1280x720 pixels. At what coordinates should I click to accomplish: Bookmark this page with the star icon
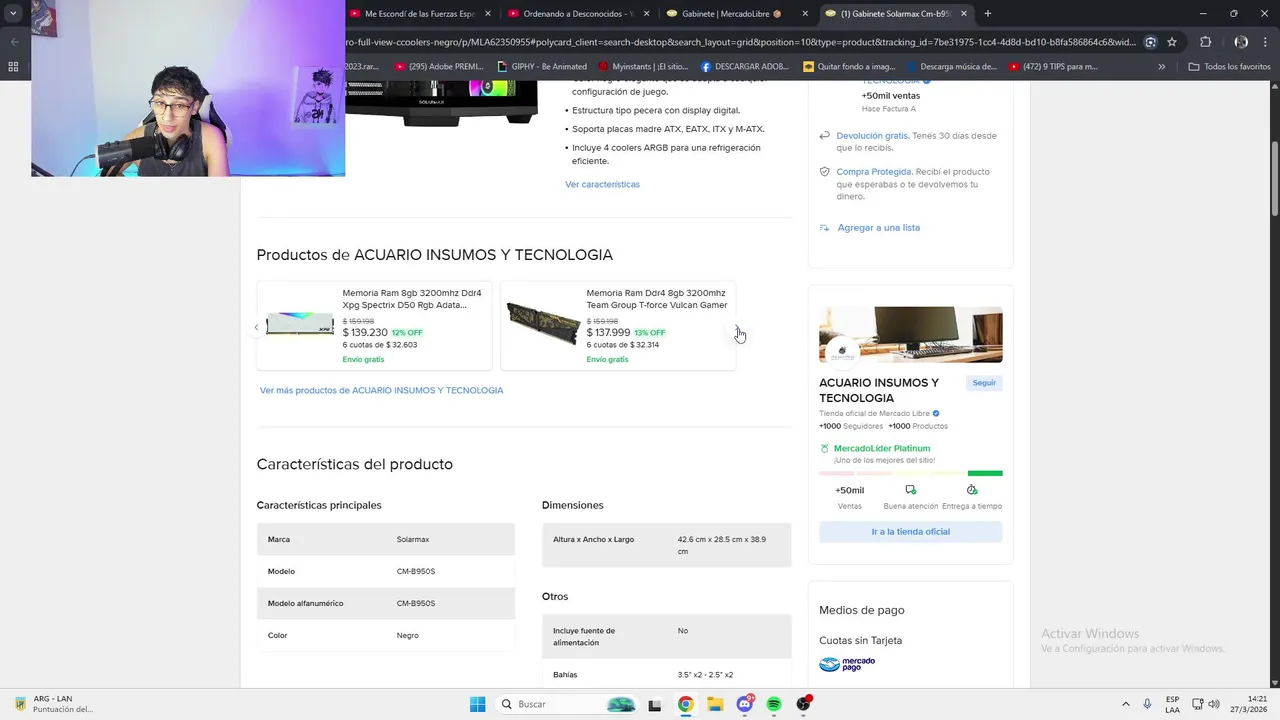tap(1172, 42)
